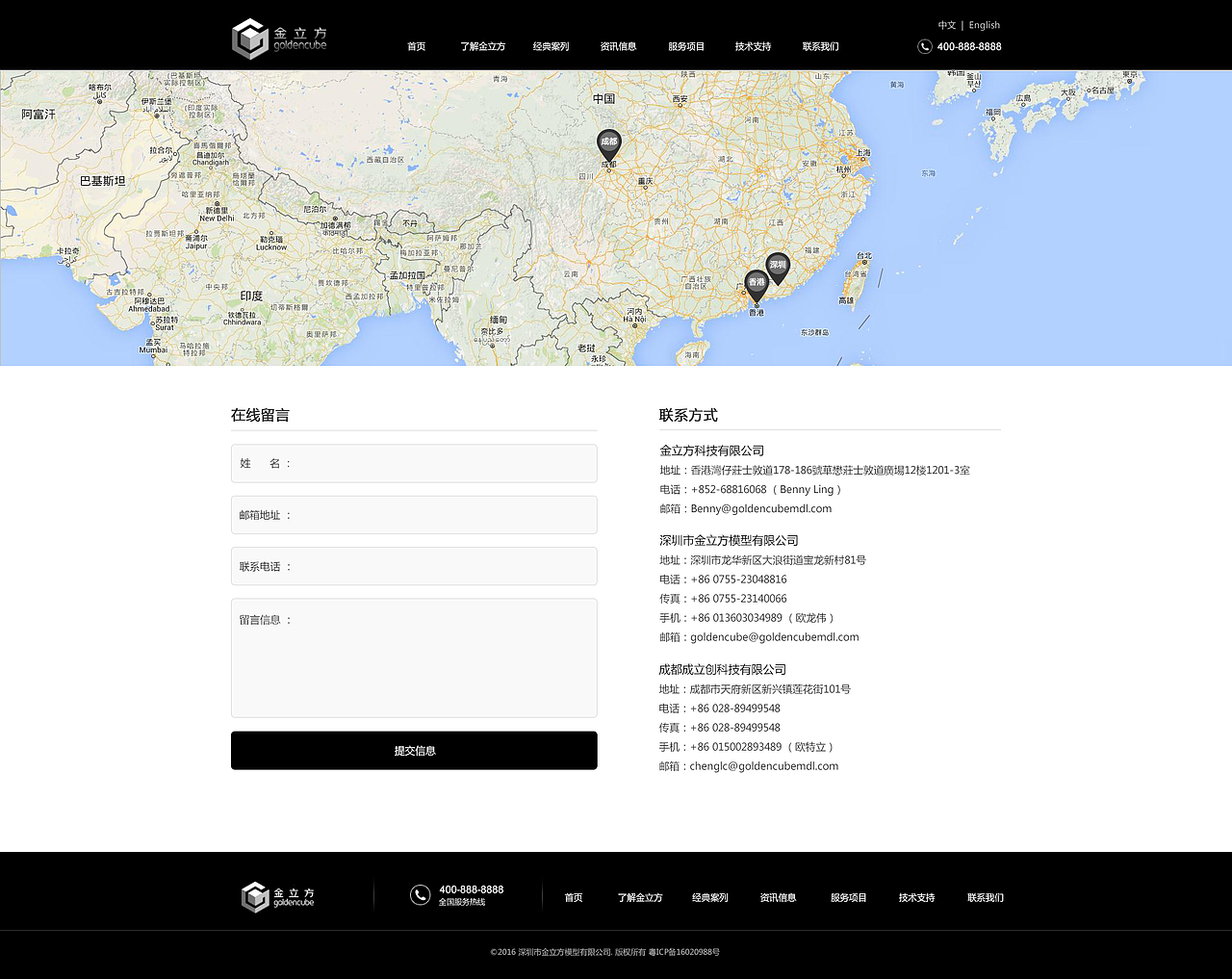Viewport: 1232px width, 979px height.
Task: Open 了解金立方 in the top navigation
Action: click(x=482, y=46)
